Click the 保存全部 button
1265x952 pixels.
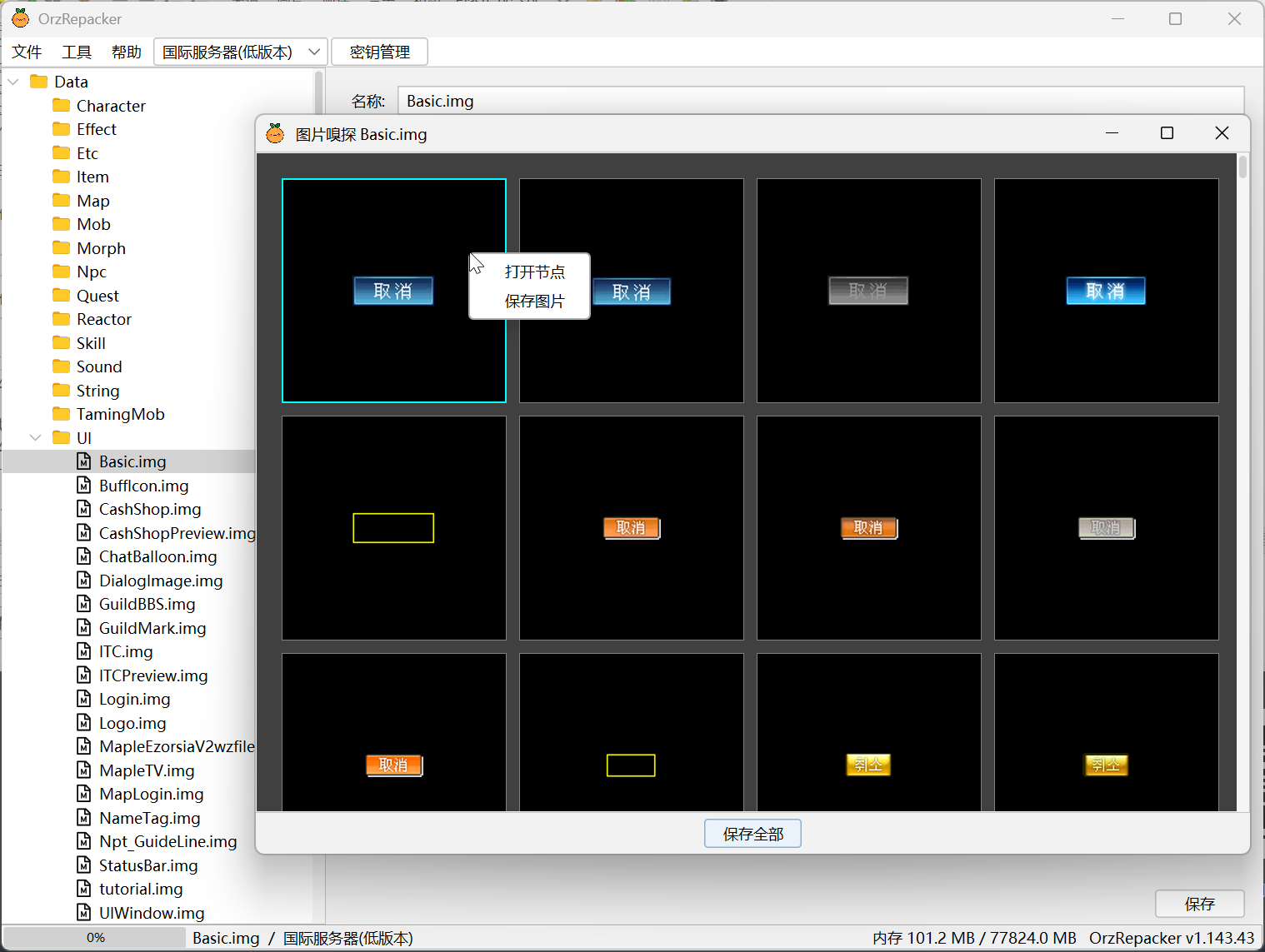(x=752, y=834)
